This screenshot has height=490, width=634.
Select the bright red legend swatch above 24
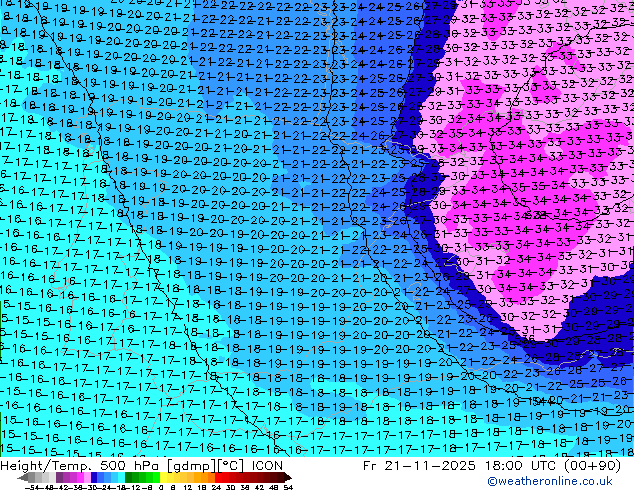pyautogui.click(x=218, y=477)
